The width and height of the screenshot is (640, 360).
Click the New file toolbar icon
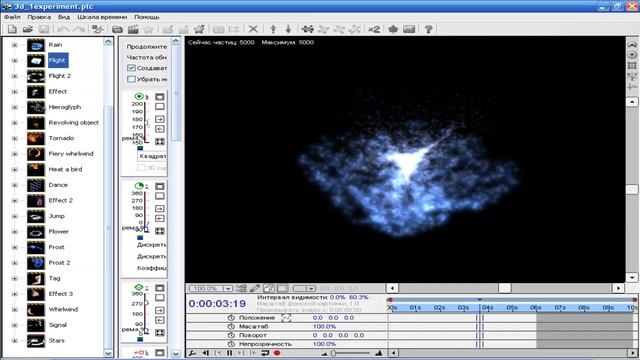click(x=13, y=29)
